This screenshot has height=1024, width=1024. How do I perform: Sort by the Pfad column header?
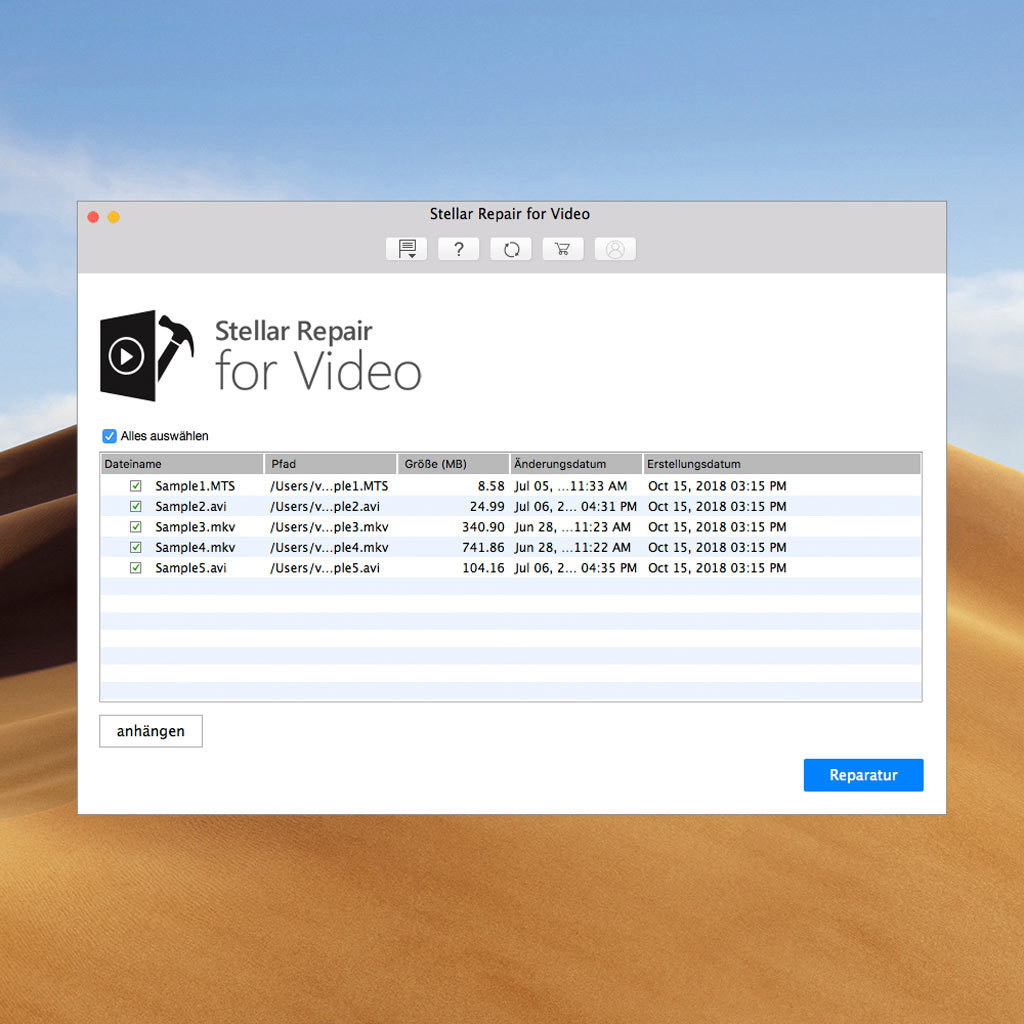pyautogui.click(x=330, y=464)
